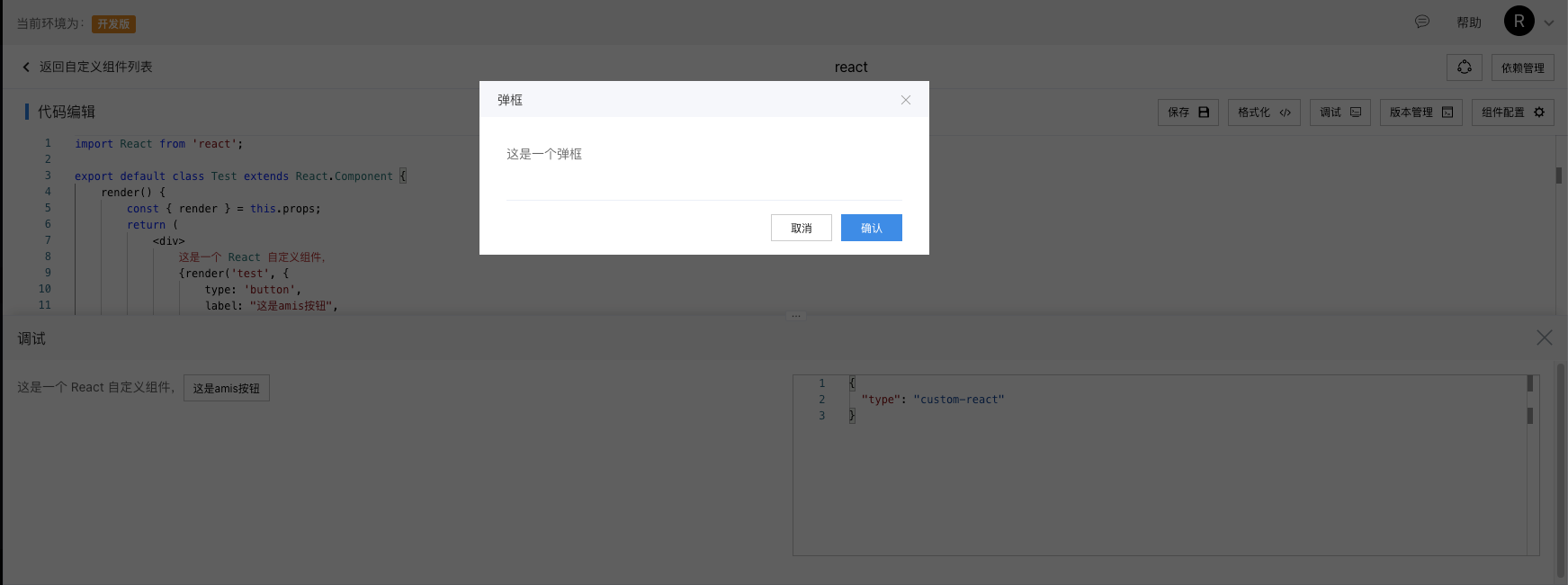
Task: Expand the user menu chevron
Action: pyautogui.click(x=1549, y=23)
